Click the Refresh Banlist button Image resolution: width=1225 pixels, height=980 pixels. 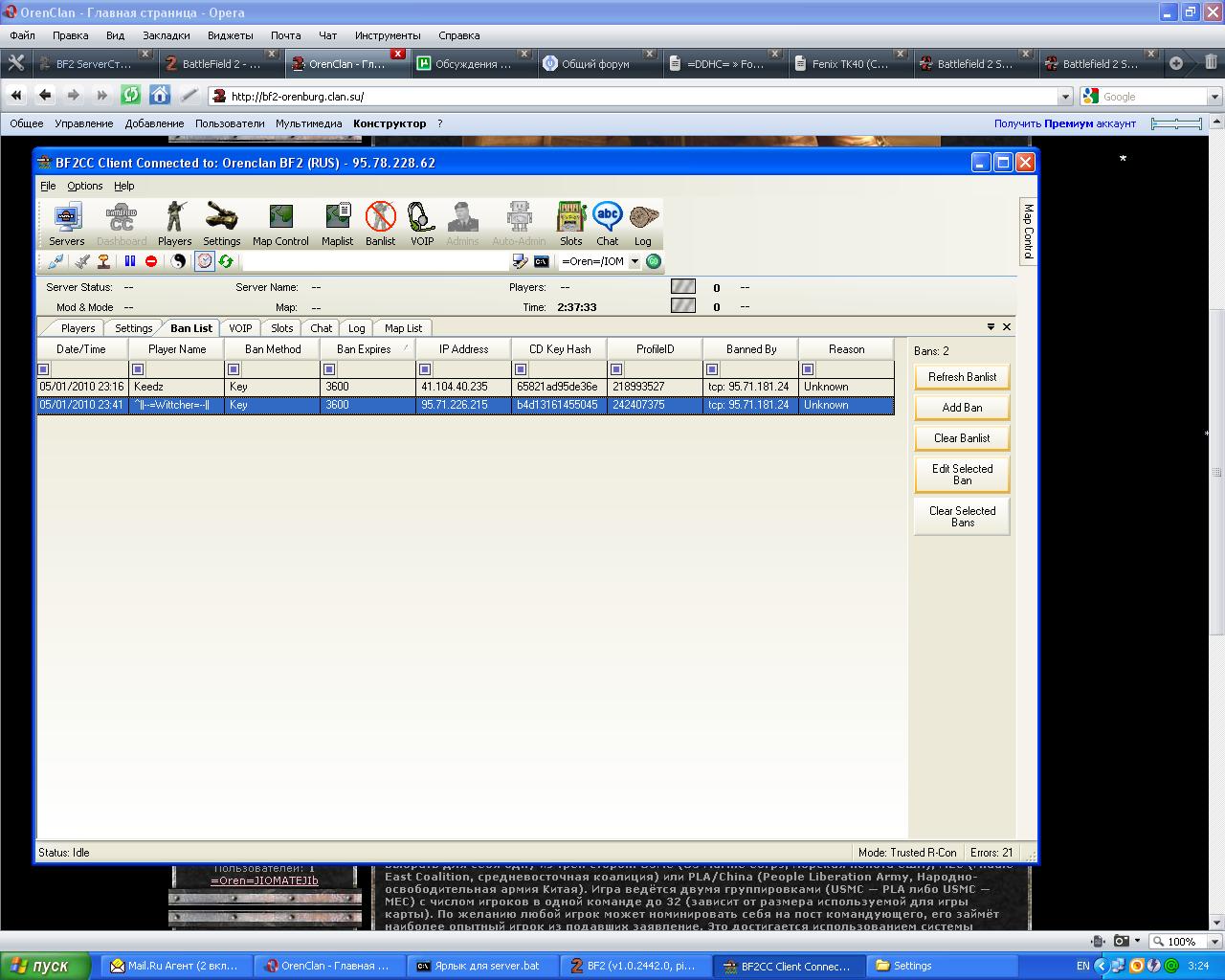coord(962,377)
